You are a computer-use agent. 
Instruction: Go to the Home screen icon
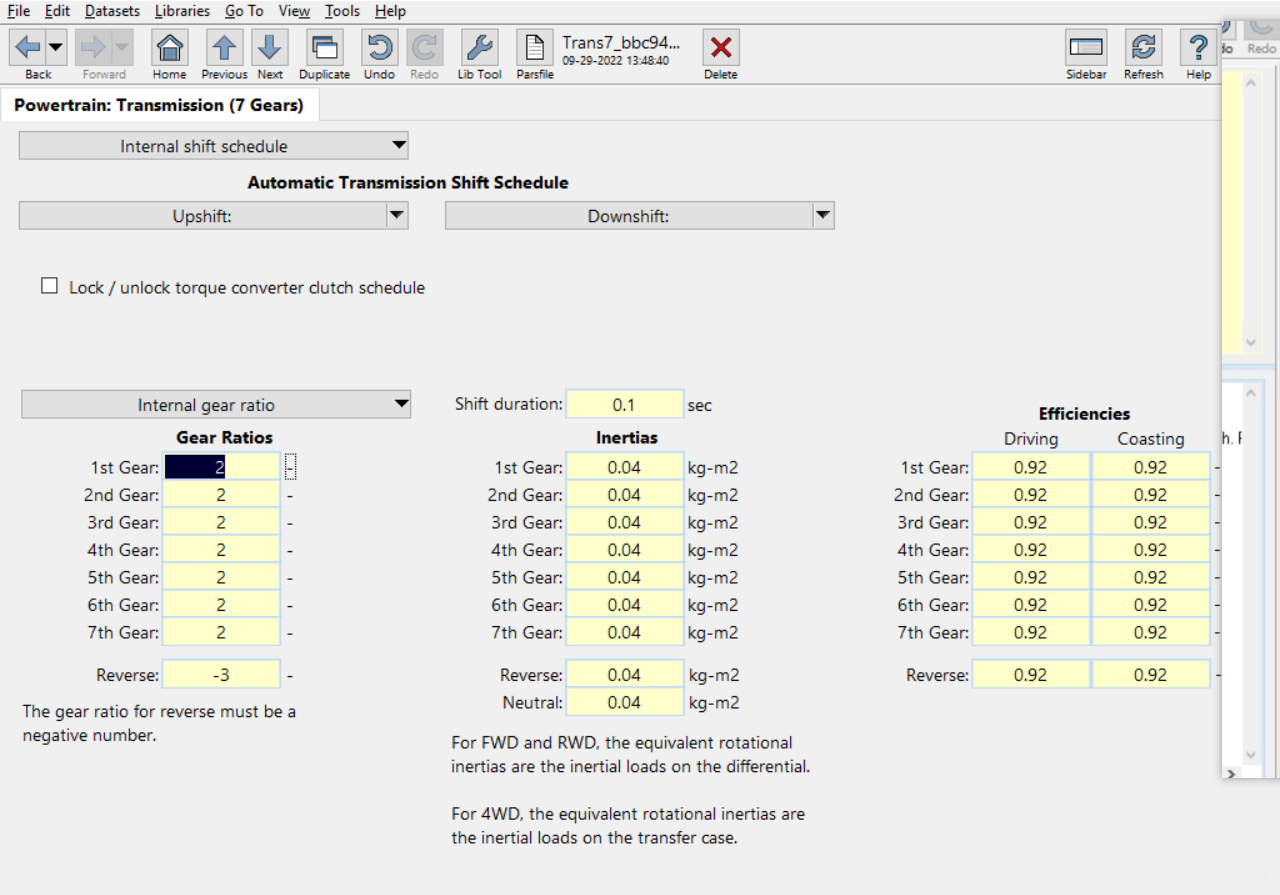(x=170, y=48)
